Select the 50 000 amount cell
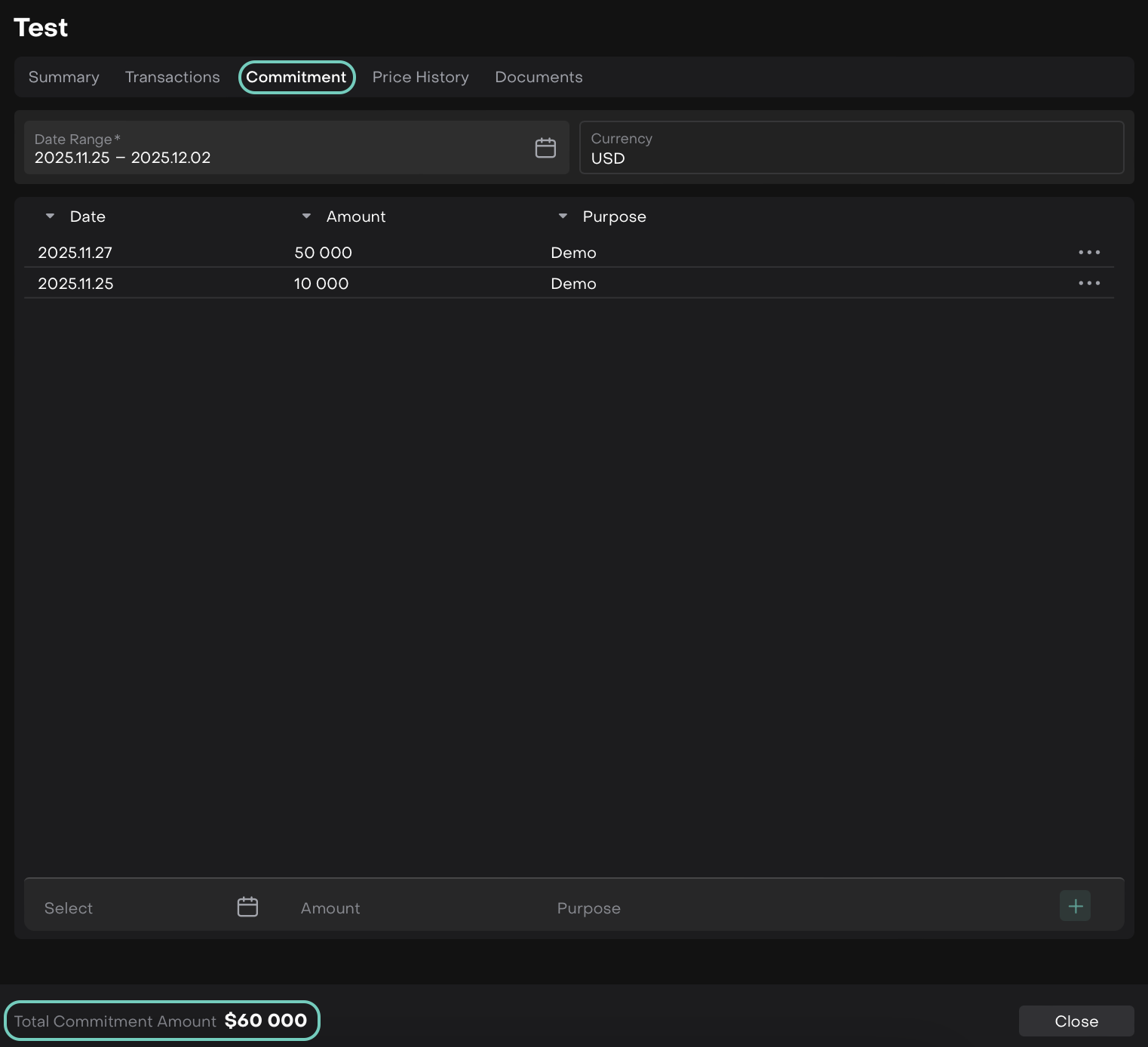This screenshot has height=1047, width=1148. tap(324, 253)
